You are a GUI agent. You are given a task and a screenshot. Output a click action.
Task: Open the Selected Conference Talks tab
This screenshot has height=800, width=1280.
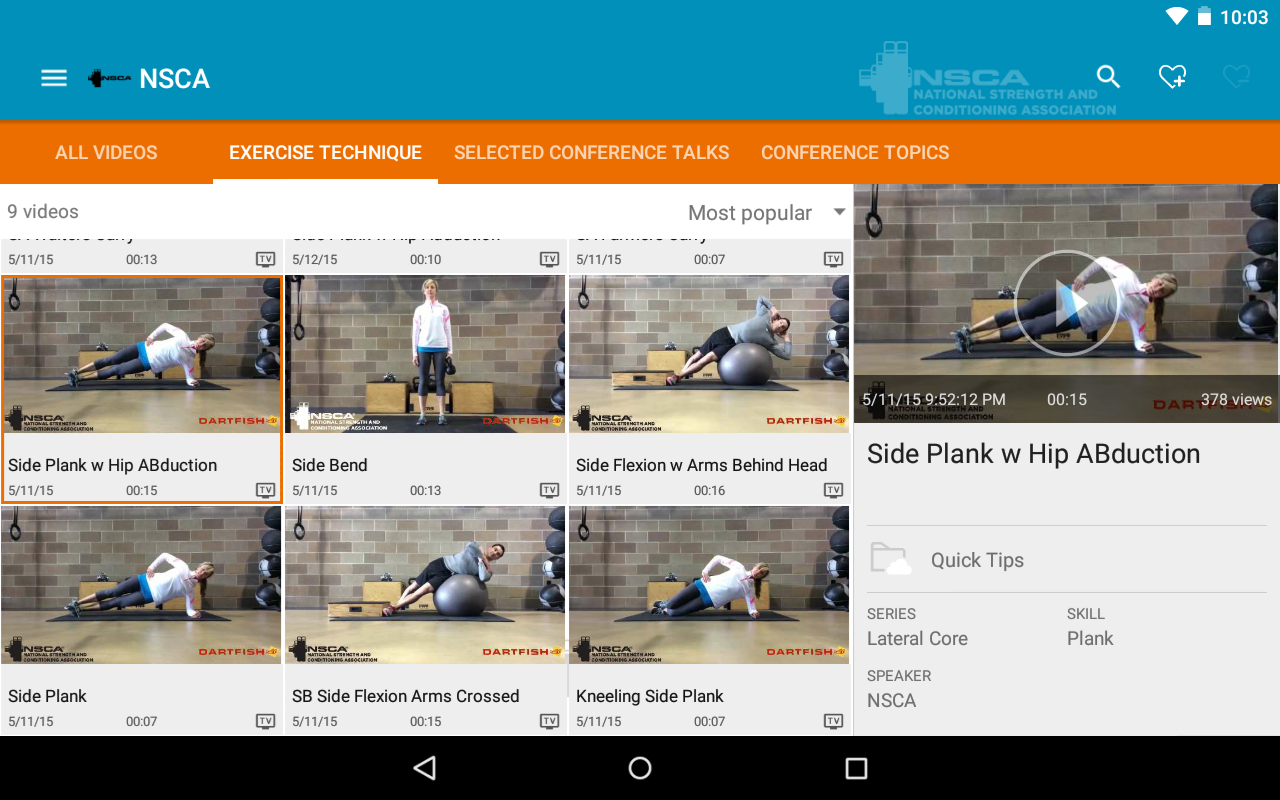tap(591, 153)
